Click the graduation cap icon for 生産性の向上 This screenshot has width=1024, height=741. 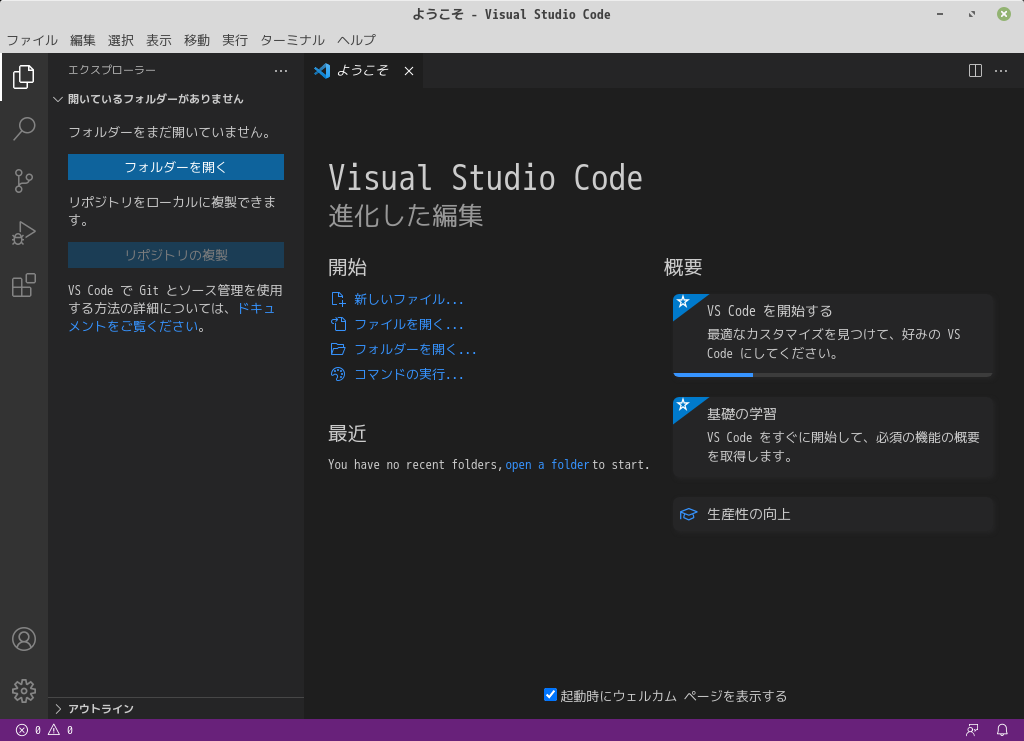click(688, 514)
